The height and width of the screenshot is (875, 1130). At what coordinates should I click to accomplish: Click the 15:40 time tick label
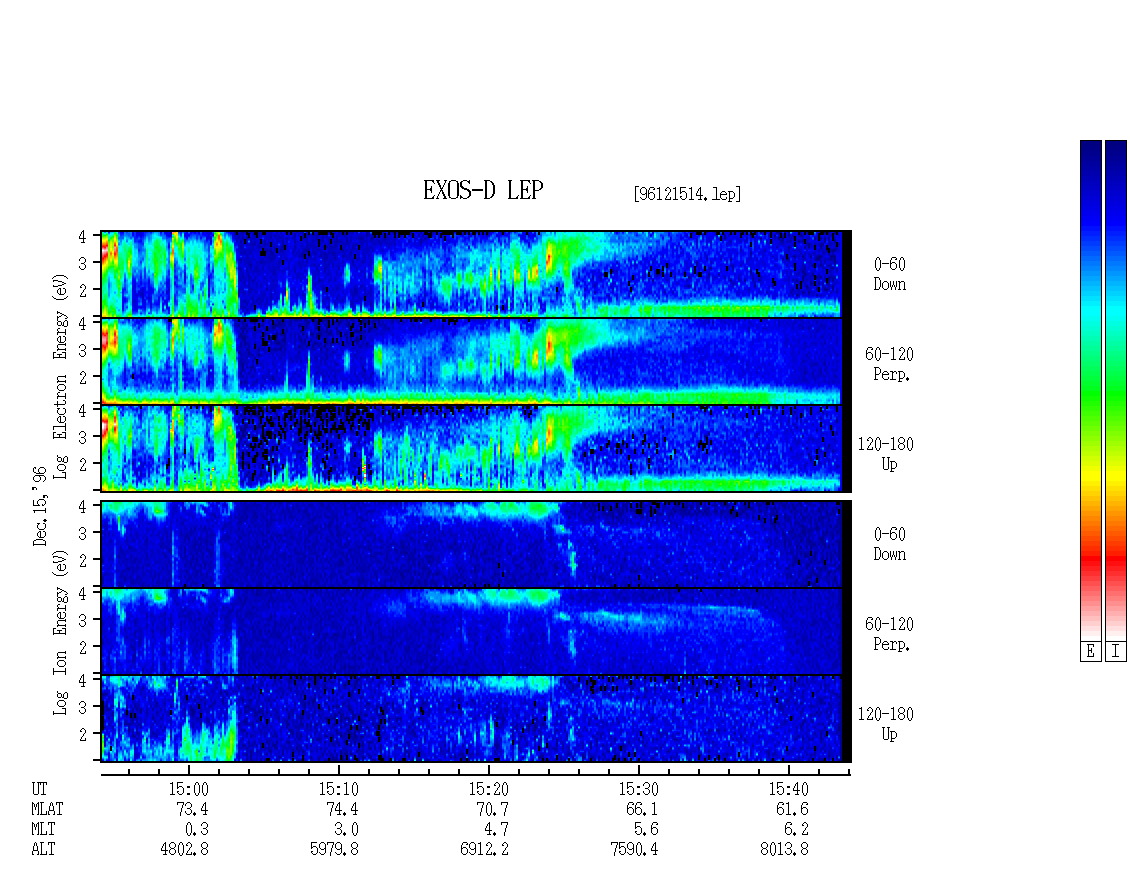pos(788,789)
